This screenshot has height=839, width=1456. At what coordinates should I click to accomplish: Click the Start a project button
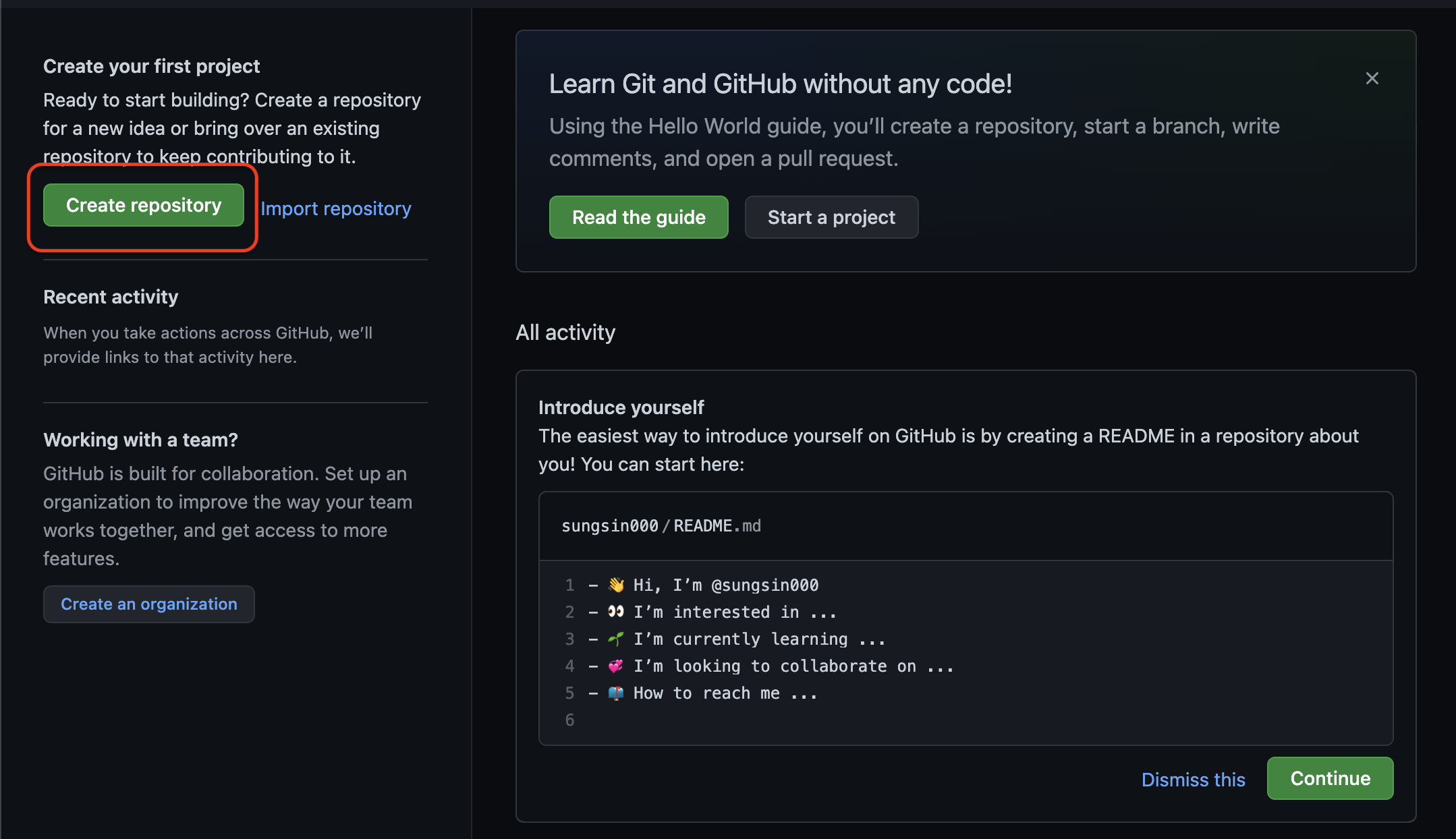[x=831, y=217]
